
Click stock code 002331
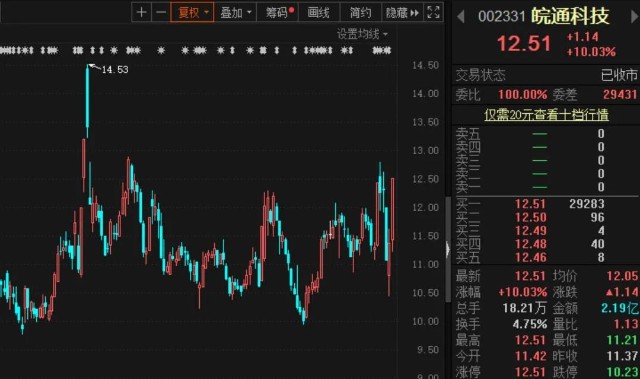pyautogui.click(x=502, y=16)
